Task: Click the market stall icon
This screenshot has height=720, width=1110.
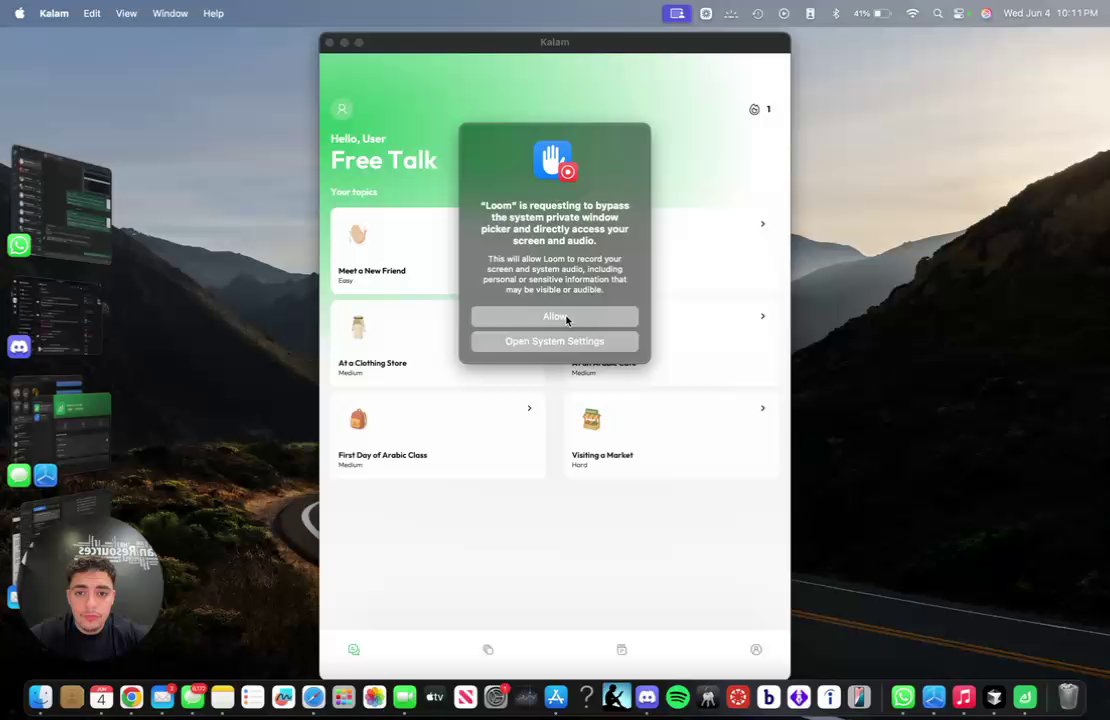Action: [592, 419]
